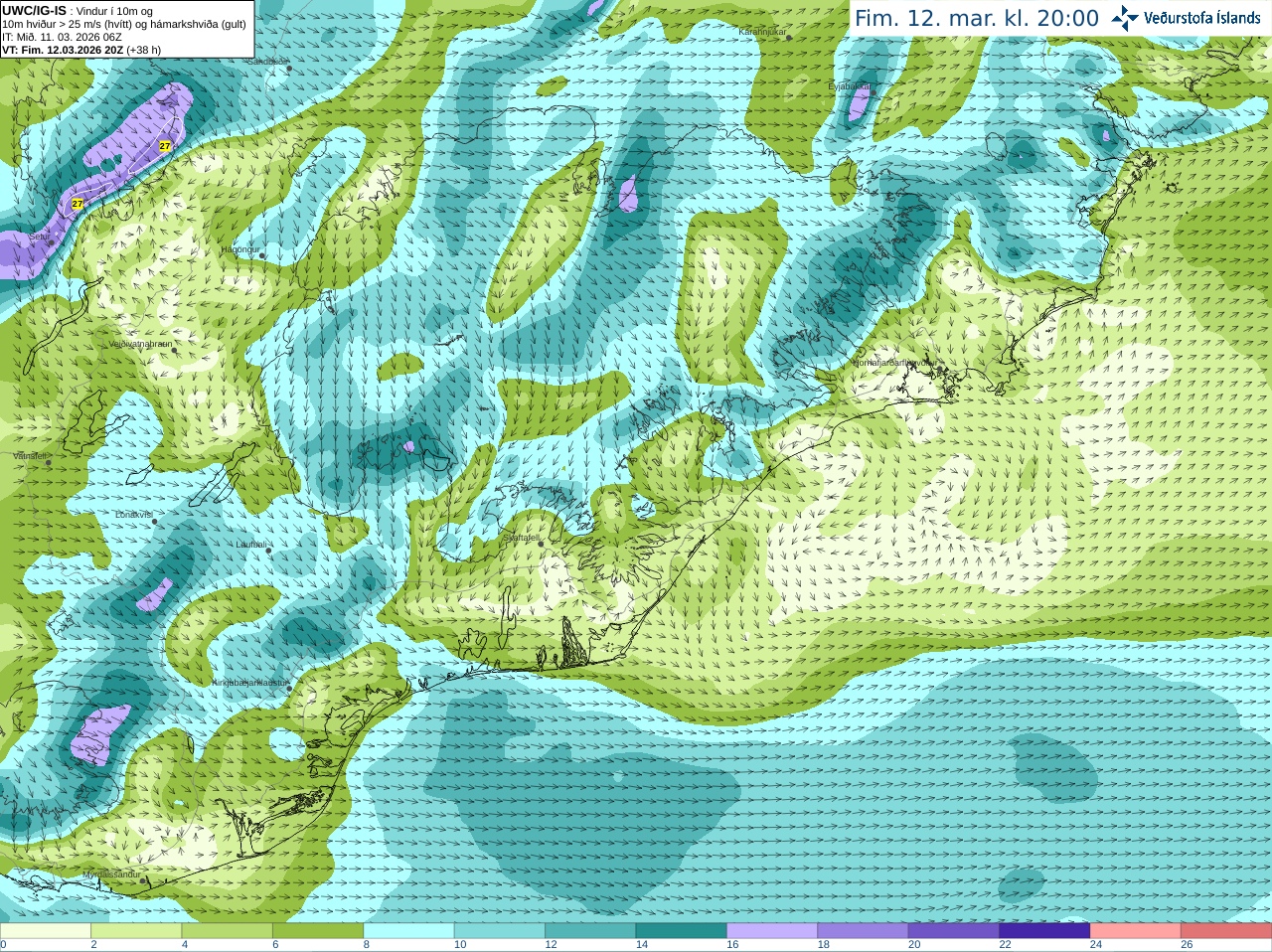Click the Veðurstofa Íslands name text

[x=1202, y=18]
